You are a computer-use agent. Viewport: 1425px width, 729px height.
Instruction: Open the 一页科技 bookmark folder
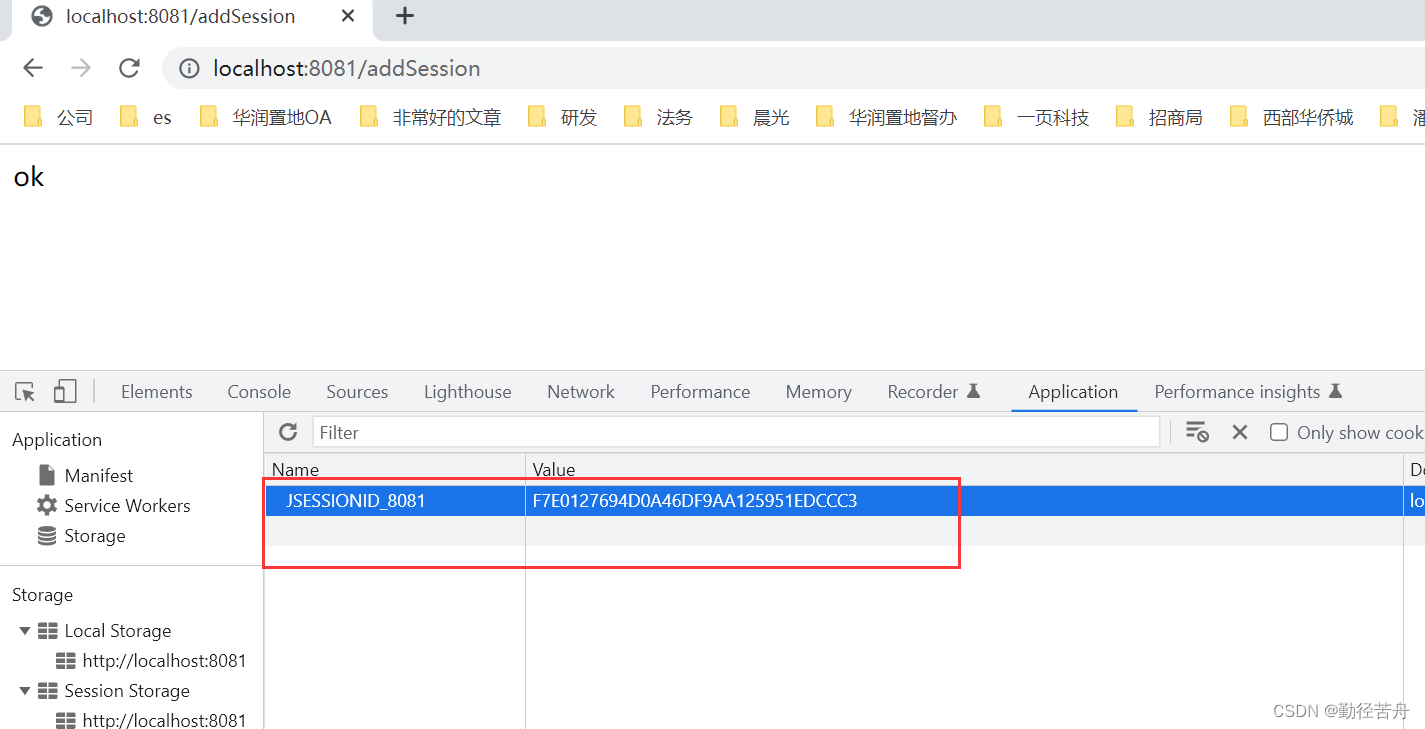[x=1036, y=118]
